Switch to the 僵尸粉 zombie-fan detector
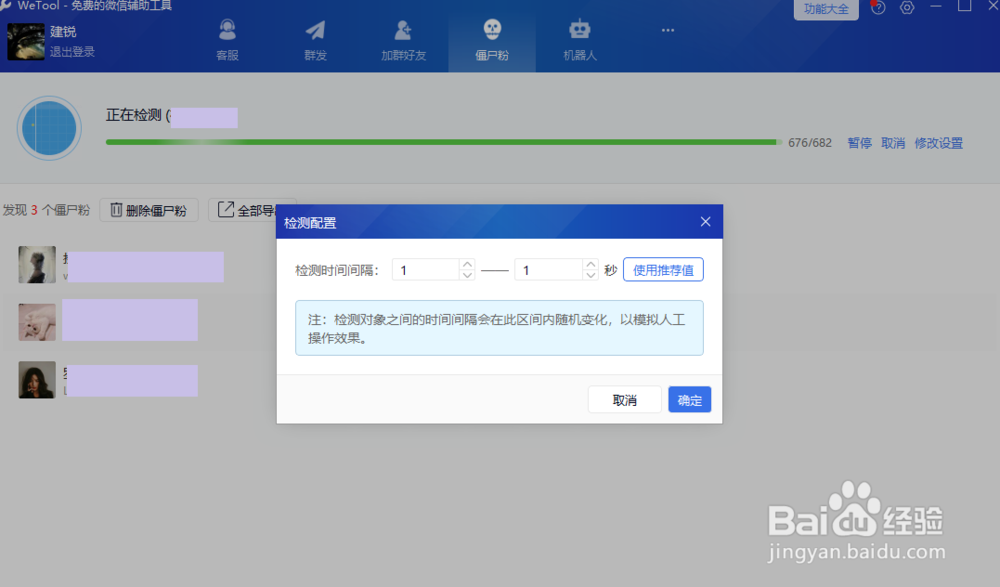Image resolution: width=1000 pixels, height=587 pixels. click(491, 38)
